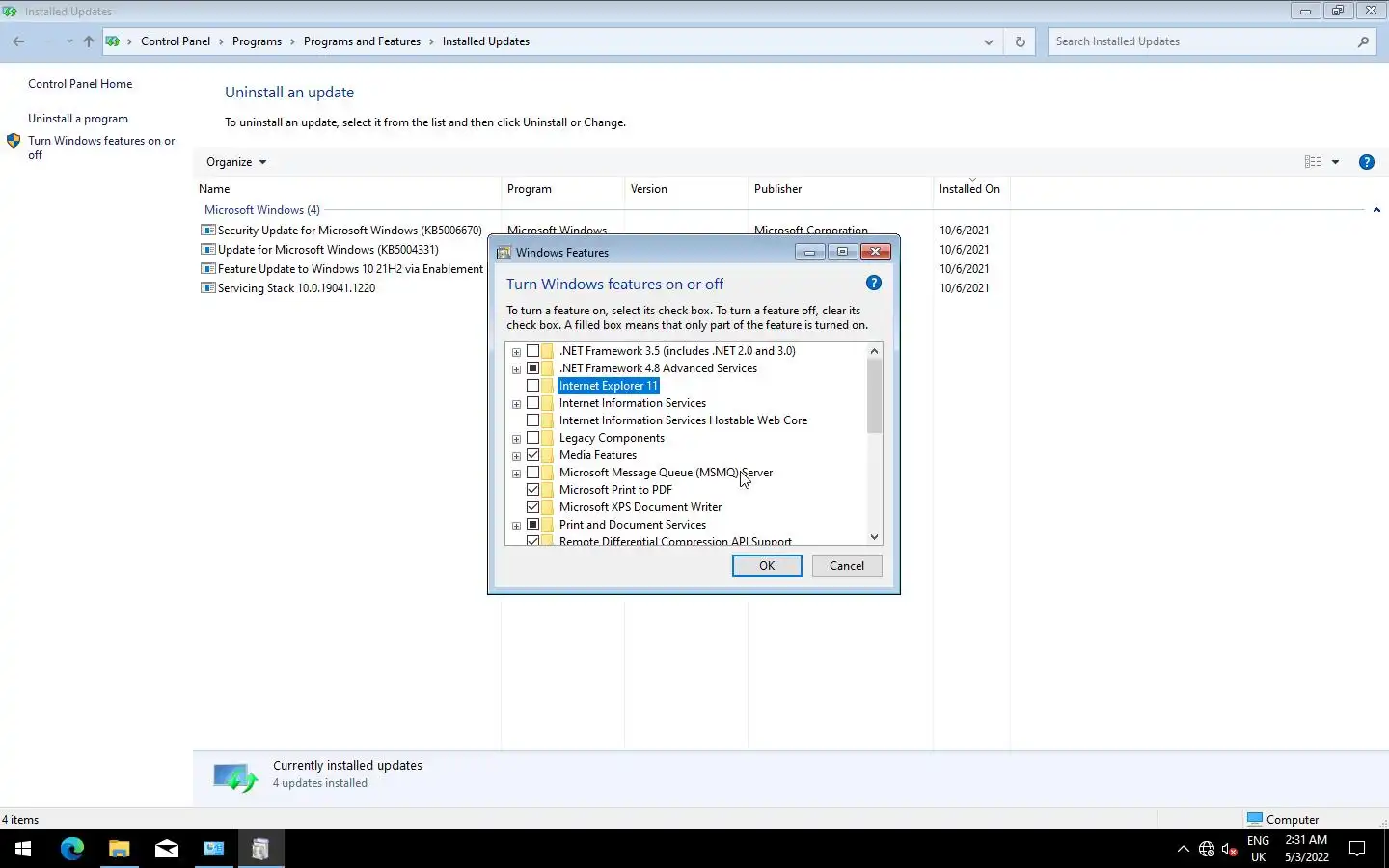The width and height of the screenshot is (1389, 868).
Task: Expand Microsoft Message Queue (MSMQ) Server node
Action: point(516,474)
